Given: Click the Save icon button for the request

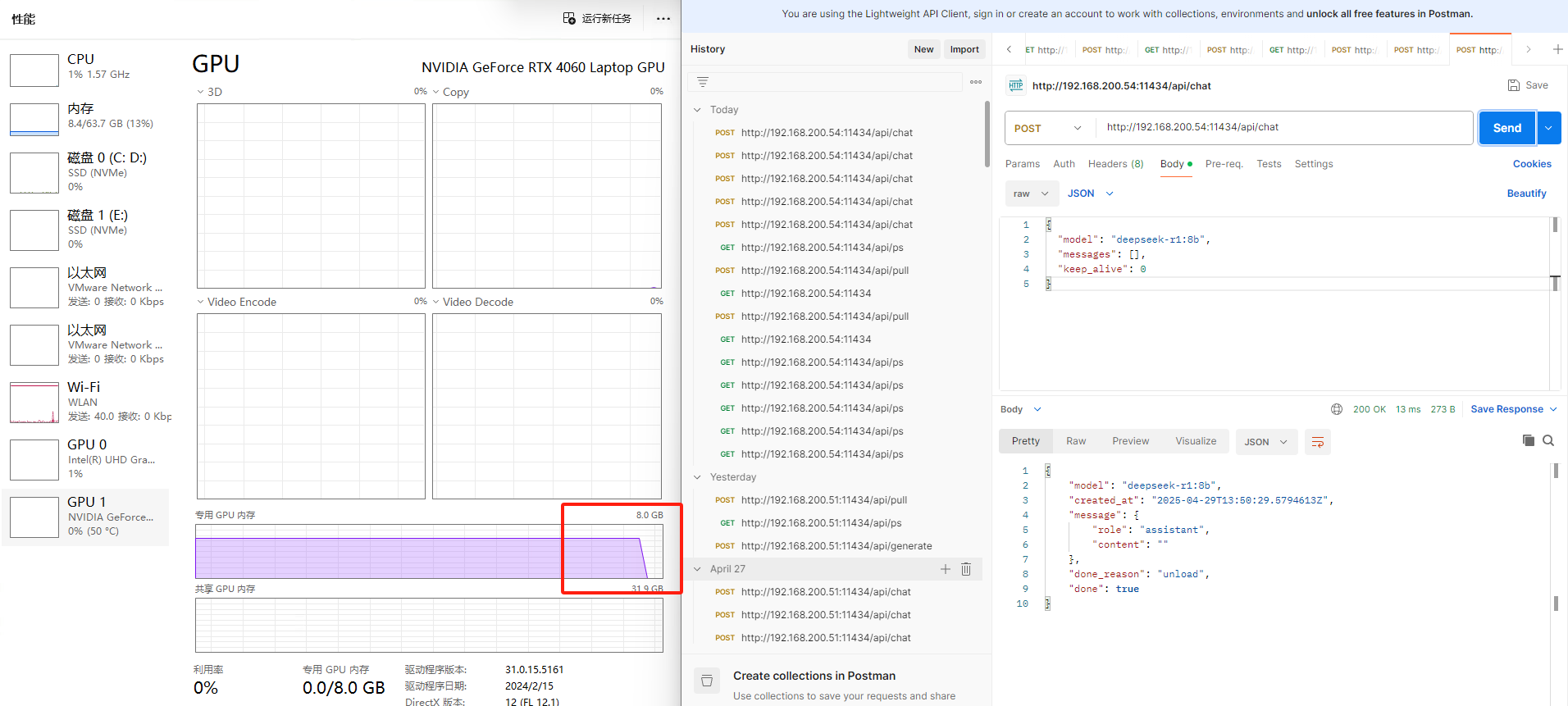Looking at the screenshot, I should (x=1514, y=85).
